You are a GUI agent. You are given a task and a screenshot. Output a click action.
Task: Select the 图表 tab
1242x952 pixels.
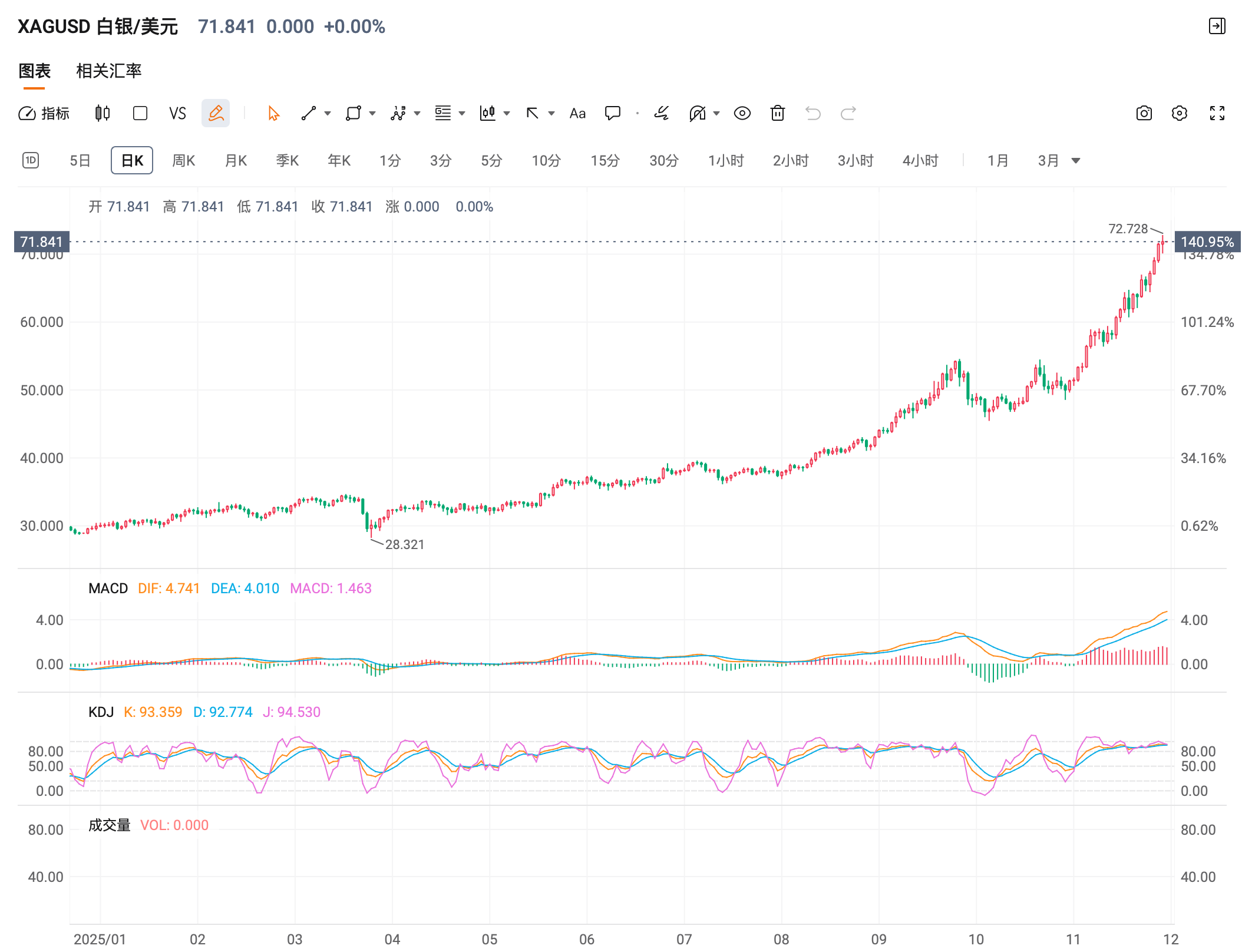34,71
